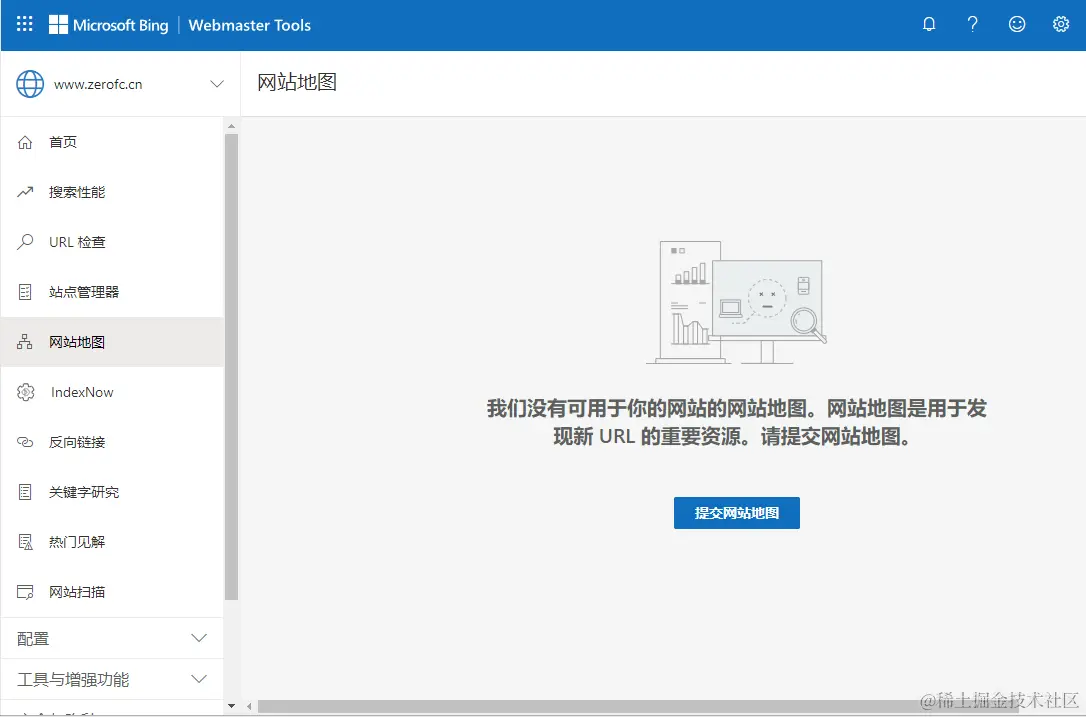The height and width of the screenshot is (717, 1086).
Task: Open the help question mark icon
Action: [972, 24]
